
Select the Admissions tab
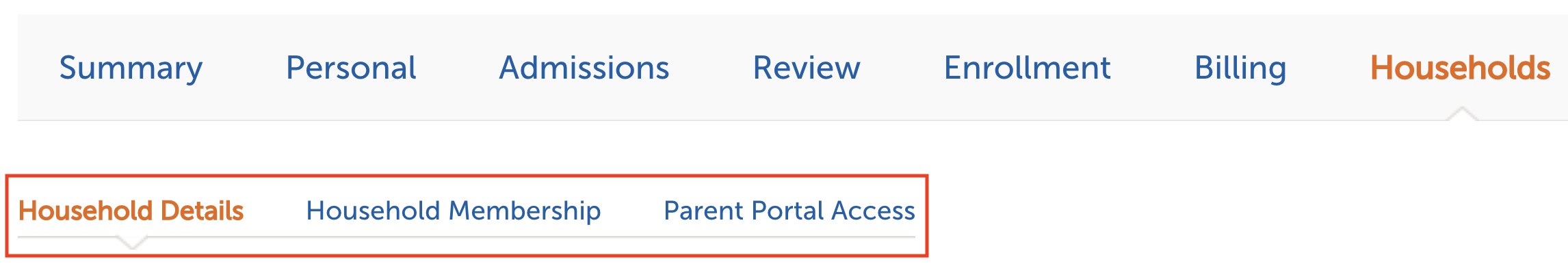pos(584,68)
